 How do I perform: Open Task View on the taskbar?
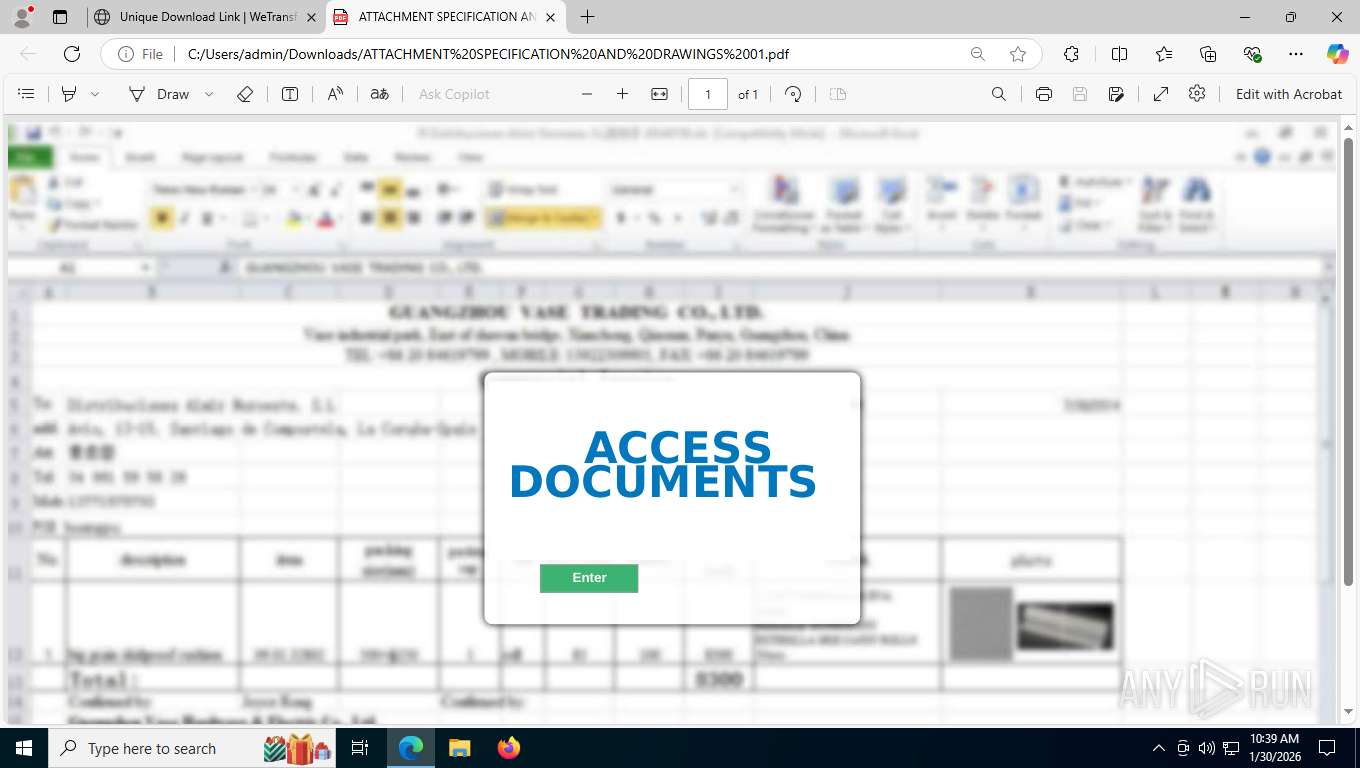coord(361,748)
